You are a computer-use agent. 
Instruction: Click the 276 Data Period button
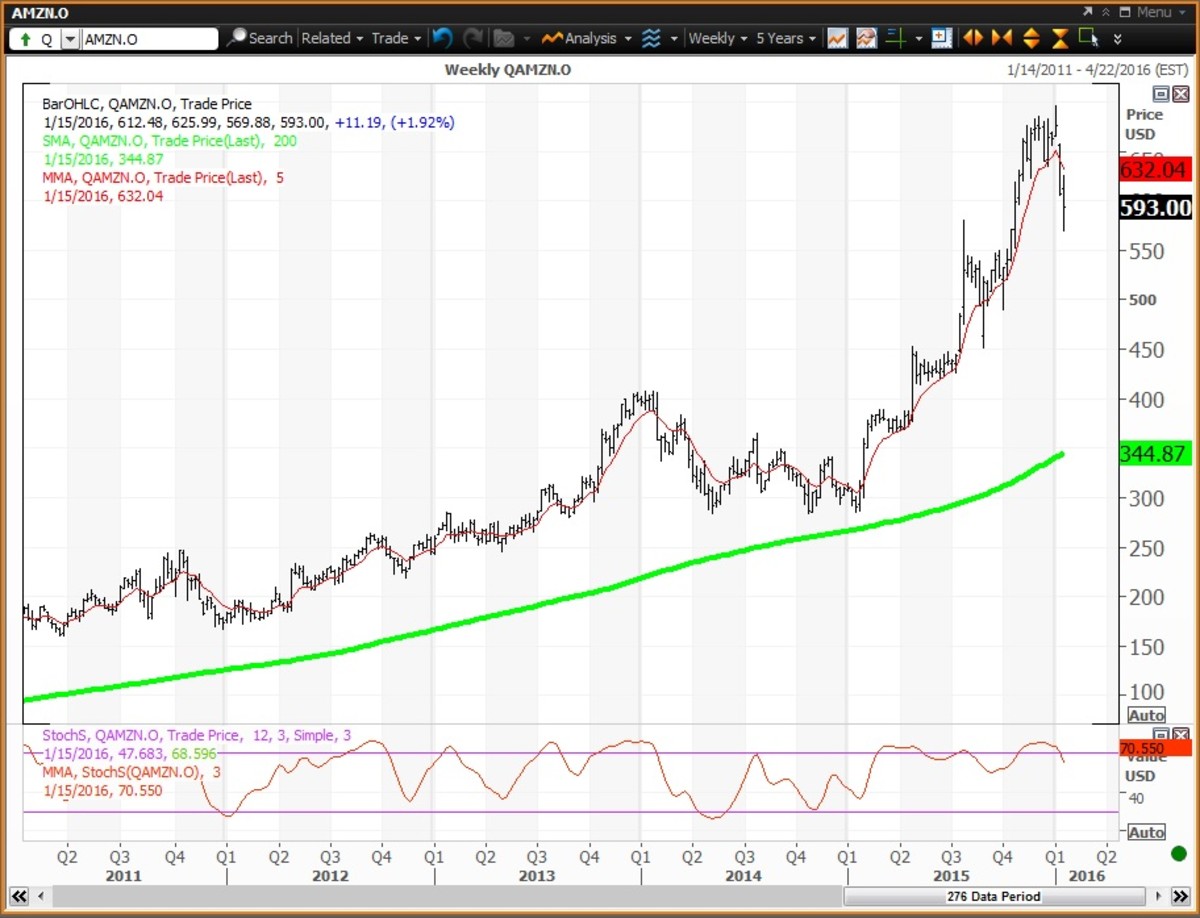coord(993,896)
